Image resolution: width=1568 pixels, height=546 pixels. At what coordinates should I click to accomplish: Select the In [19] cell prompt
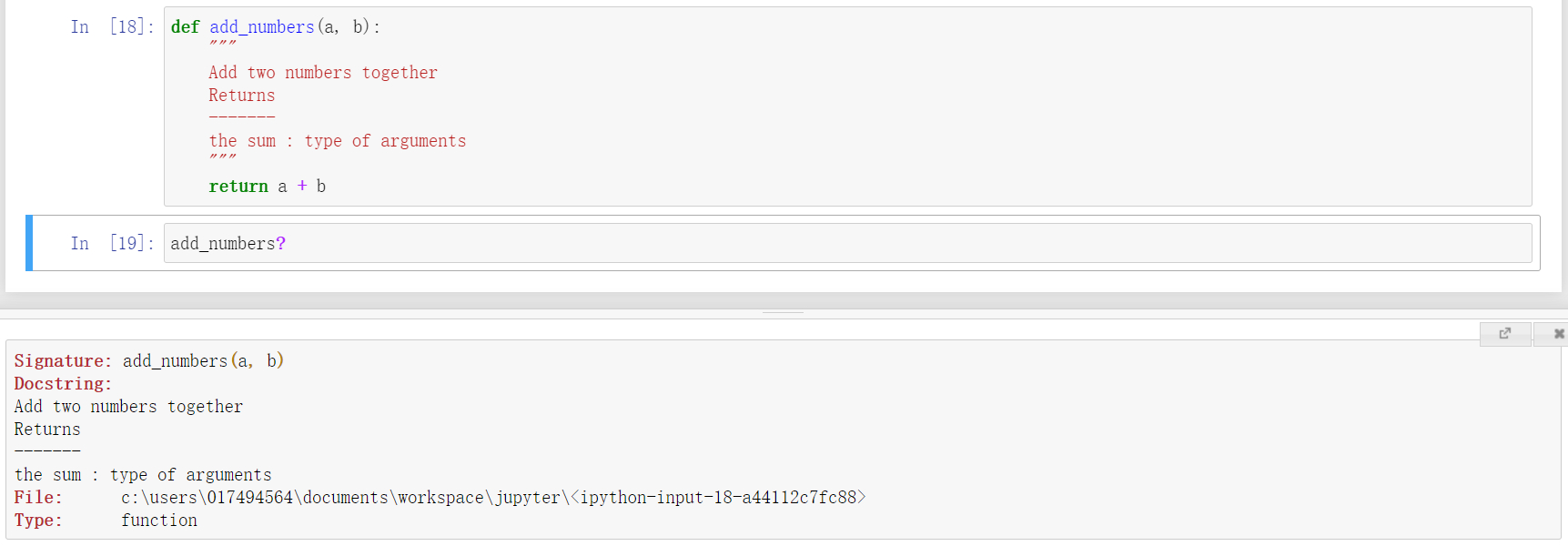click(x=112, y=243)
